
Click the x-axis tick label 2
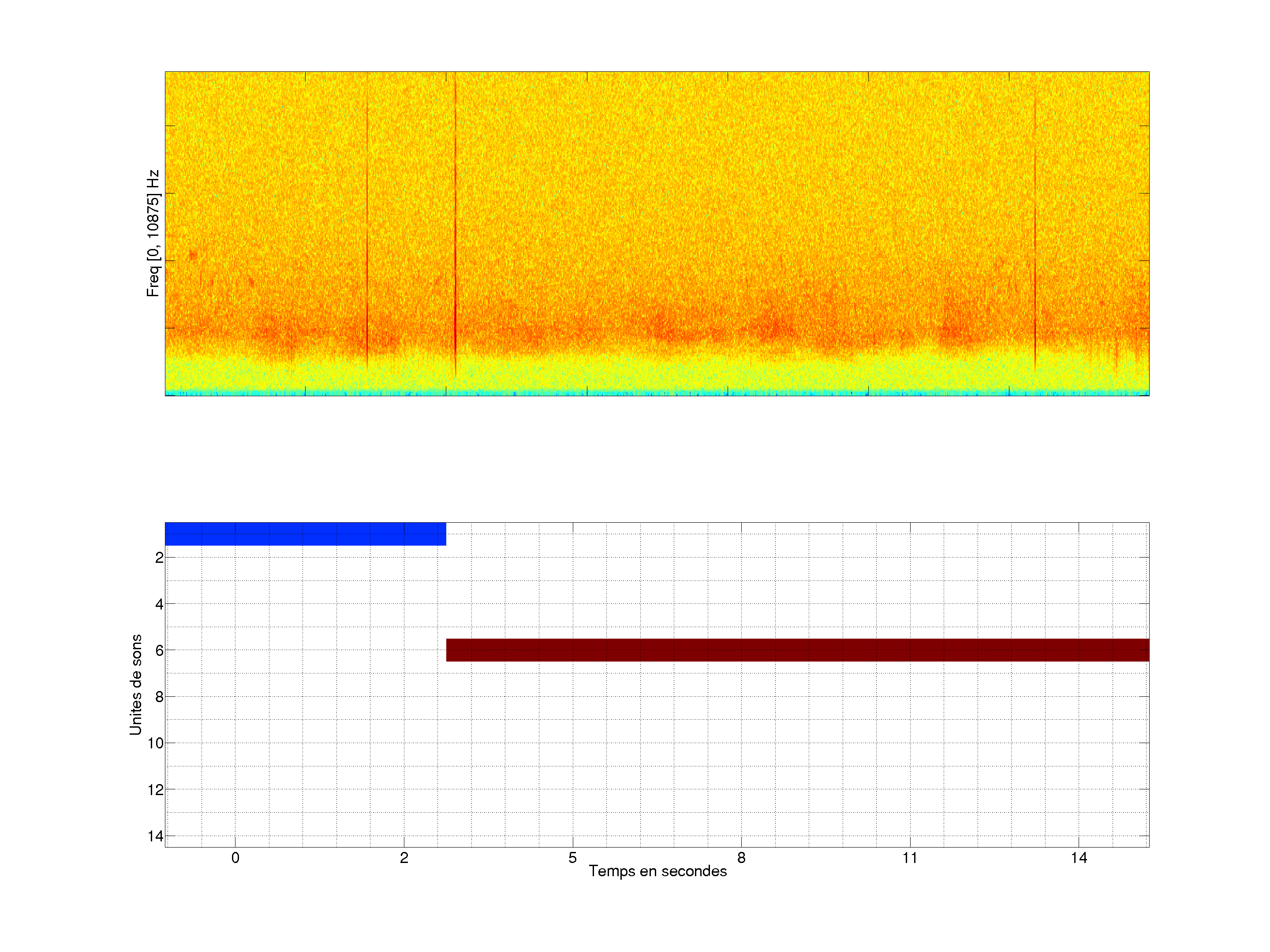pyautogui.click(x=403, y=858)
